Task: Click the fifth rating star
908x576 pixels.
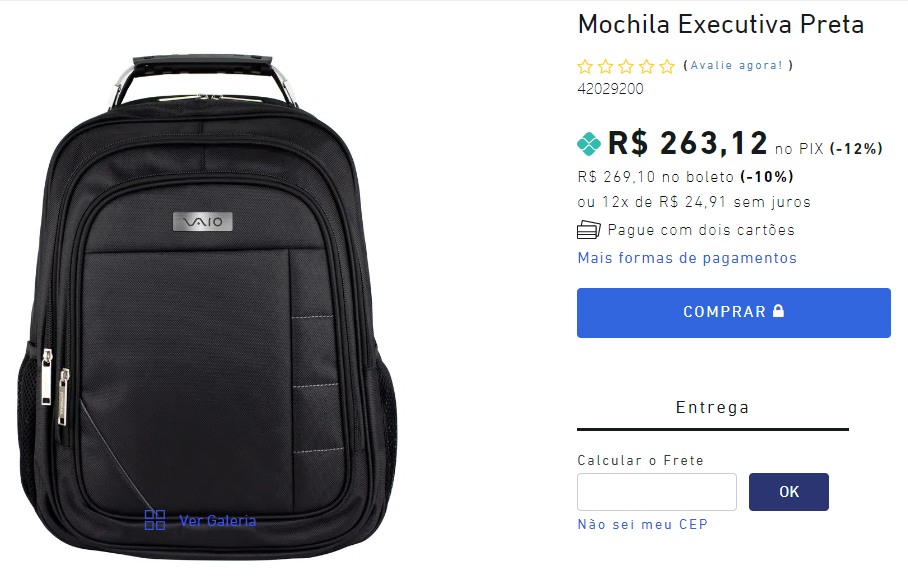Action: [667, 67]
